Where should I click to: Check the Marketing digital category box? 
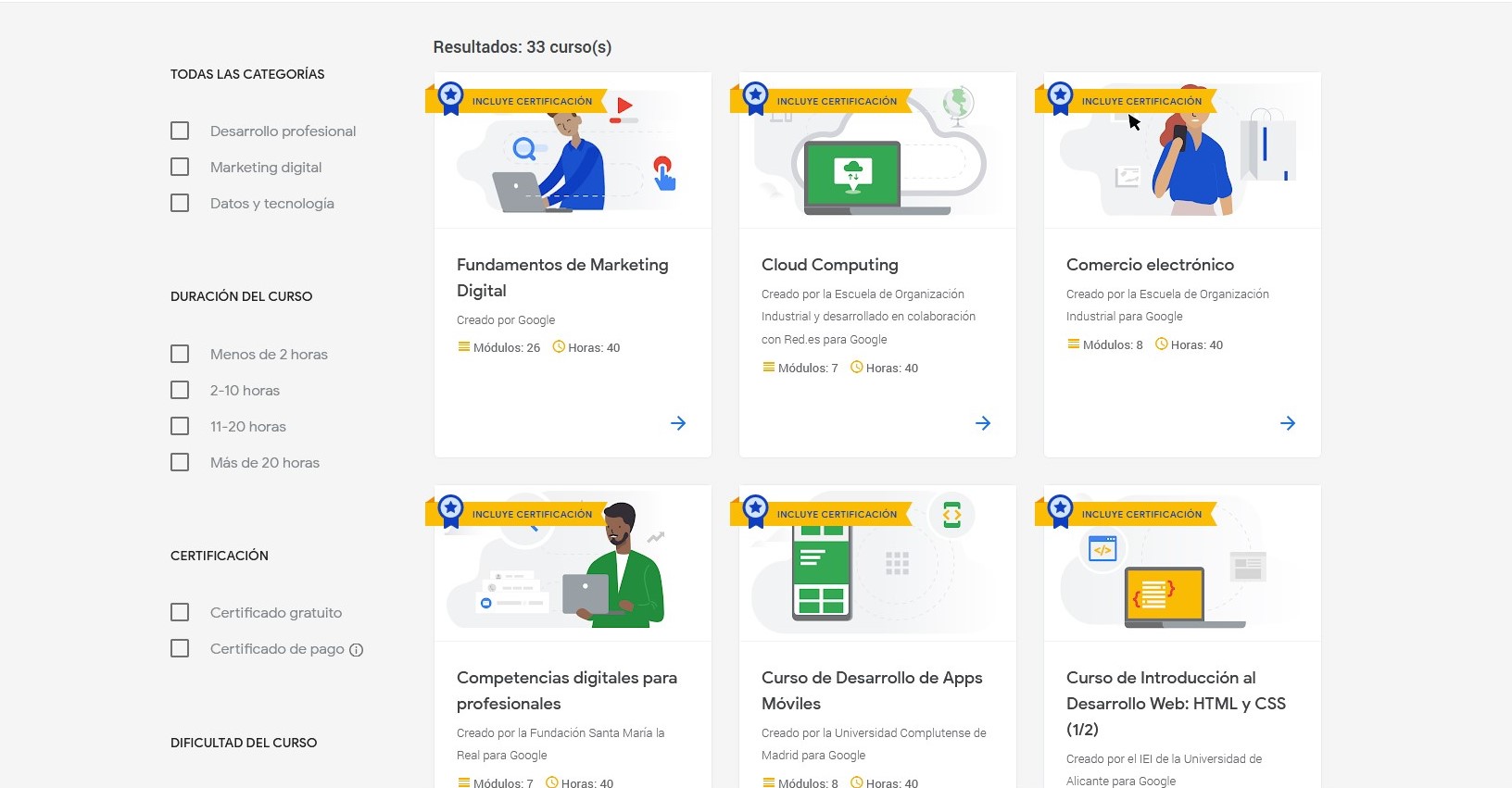180,167
